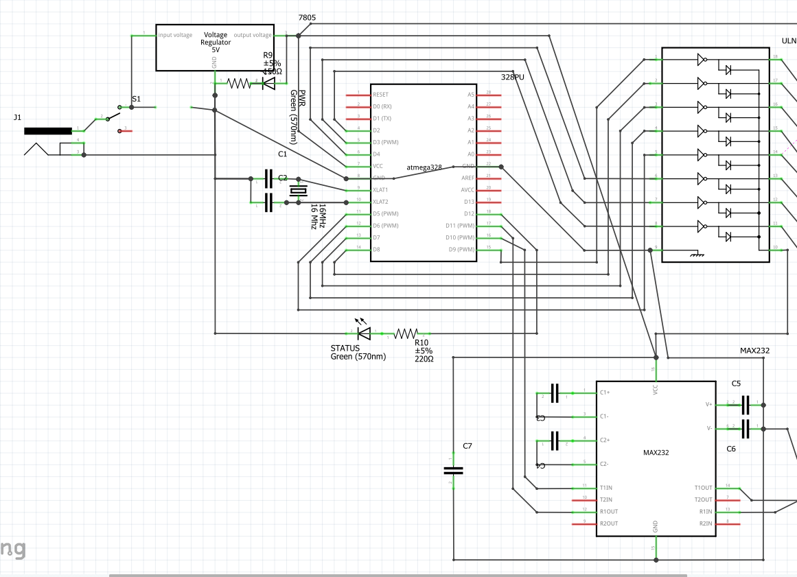The image size is (797, 577).
Task: Select the J1 power jack symbol
Action: coord(53,141)
